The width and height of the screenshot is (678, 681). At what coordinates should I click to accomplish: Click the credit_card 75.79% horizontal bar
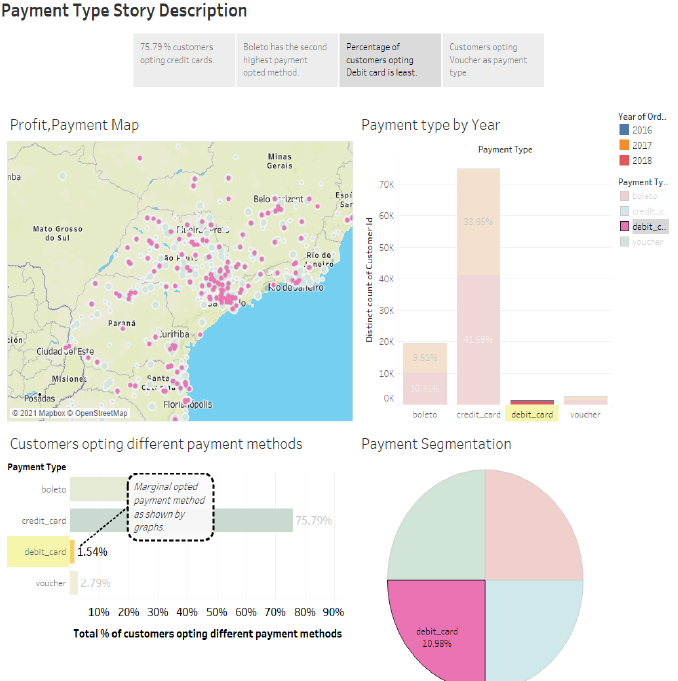click(x=181, y=520)
